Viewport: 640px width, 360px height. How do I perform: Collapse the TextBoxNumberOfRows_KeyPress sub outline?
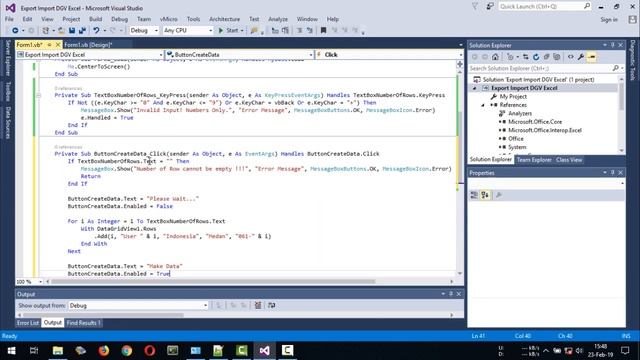38,95
